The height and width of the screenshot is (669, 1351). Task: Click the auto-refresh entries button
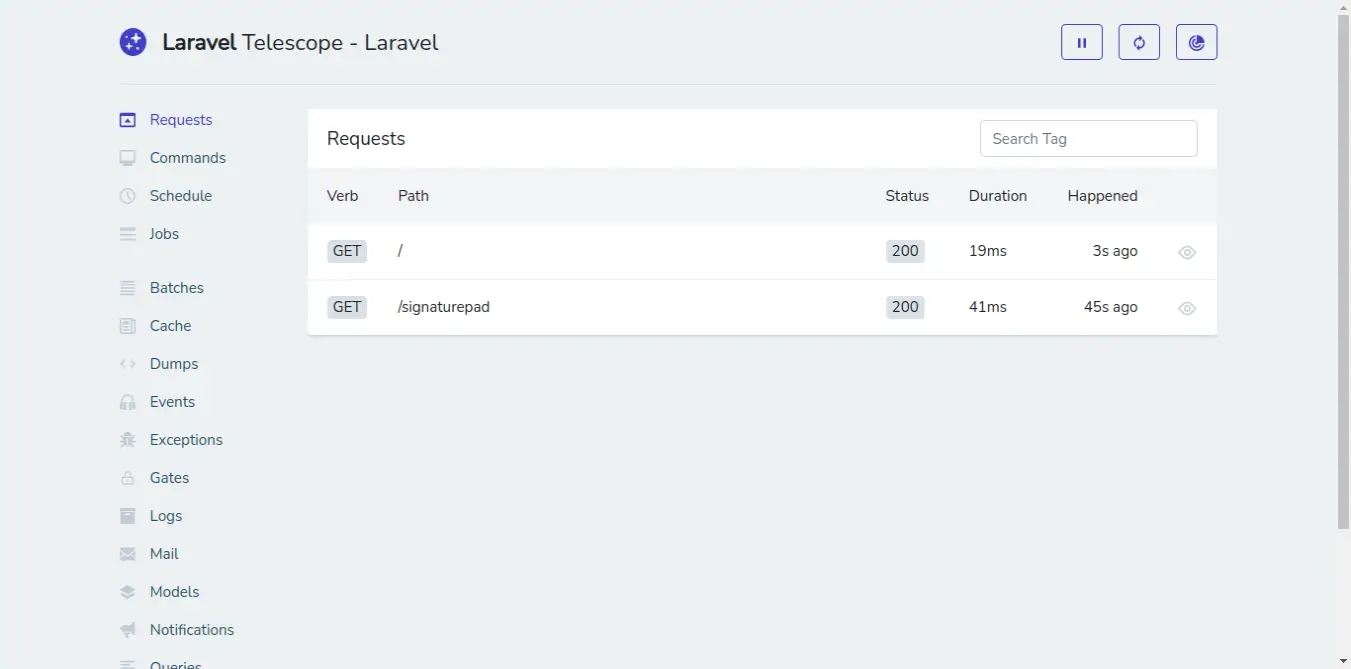pyautogui.click(x=1139, y=43)
